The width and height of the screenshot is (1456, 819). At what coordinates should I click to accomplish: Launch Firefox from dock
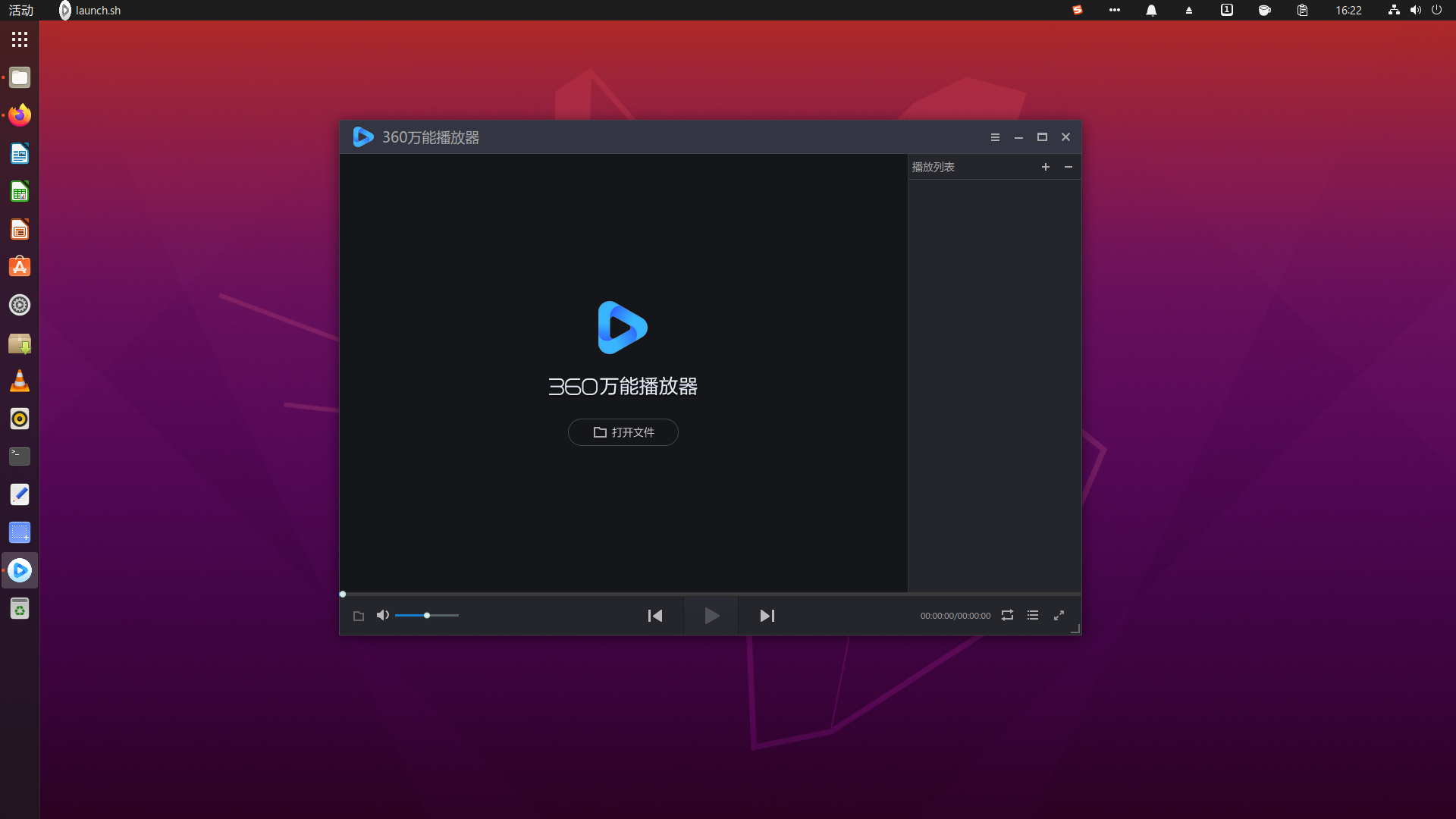(x=20, y=115)
